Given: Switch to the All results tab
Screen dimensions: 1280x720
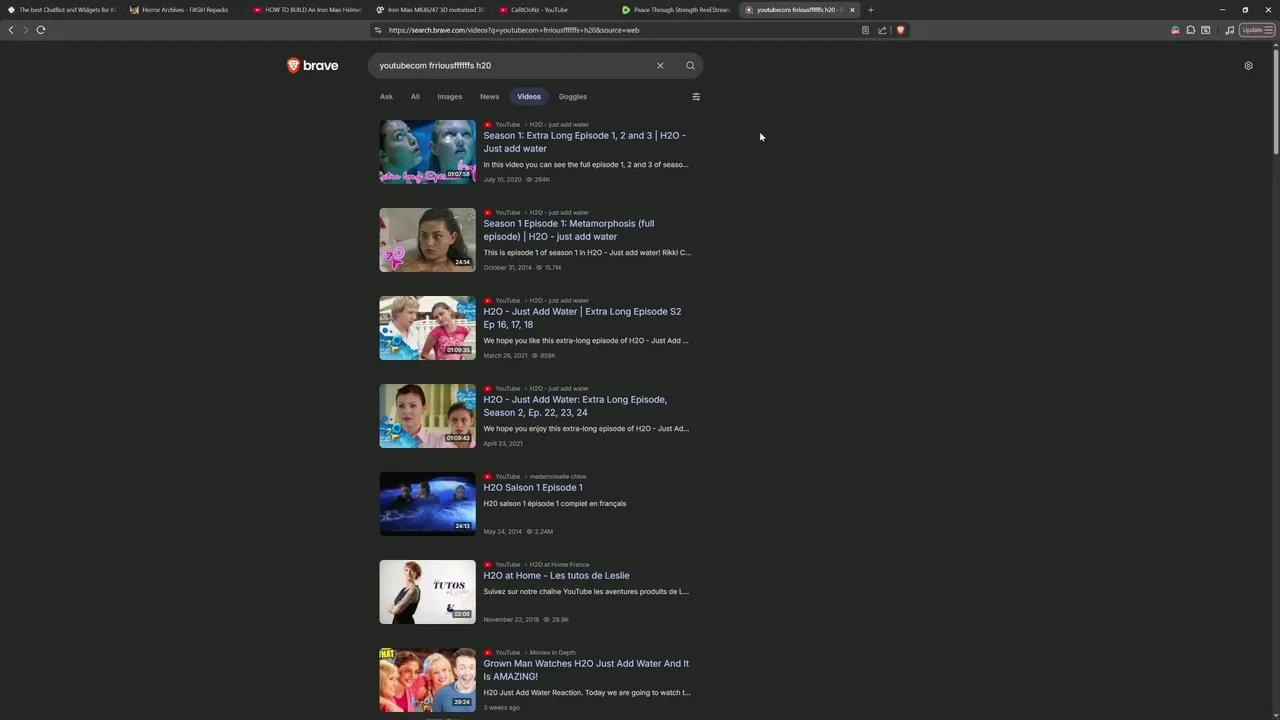Looking at the screenshot, I should [415, 97].
